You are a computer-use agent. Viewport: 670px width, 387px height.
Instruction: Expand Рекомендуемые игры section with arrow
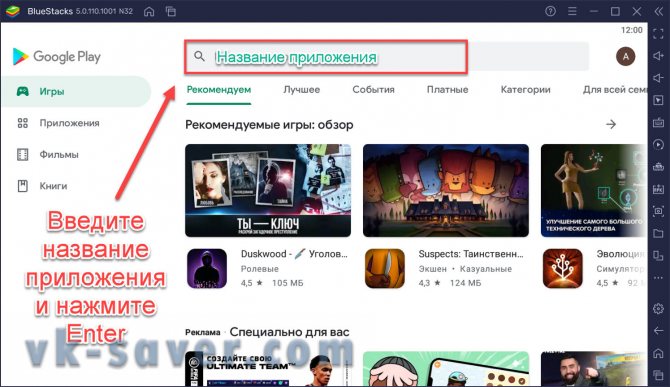point(611,124)
